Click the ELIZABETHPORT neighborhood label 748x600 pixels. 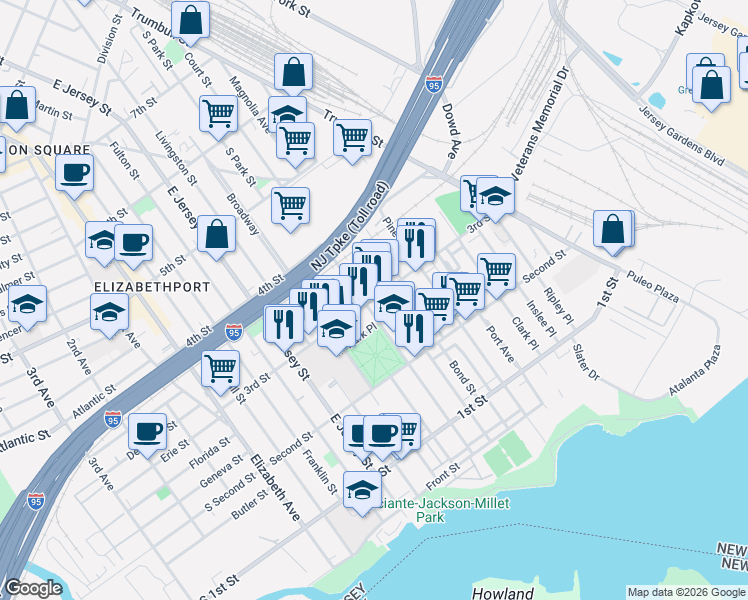pyautogui.click(x=152, y=287)
